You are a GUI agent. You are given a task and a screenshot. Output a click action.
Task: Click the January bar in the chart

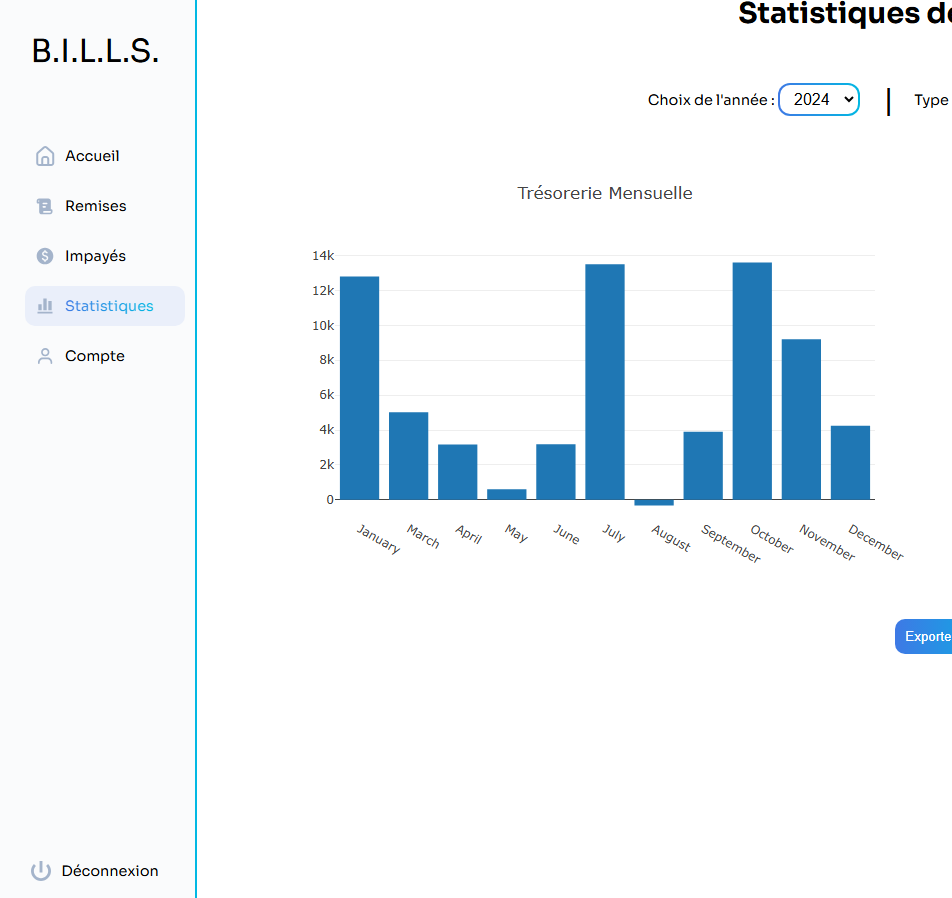[x=359, y=388]
